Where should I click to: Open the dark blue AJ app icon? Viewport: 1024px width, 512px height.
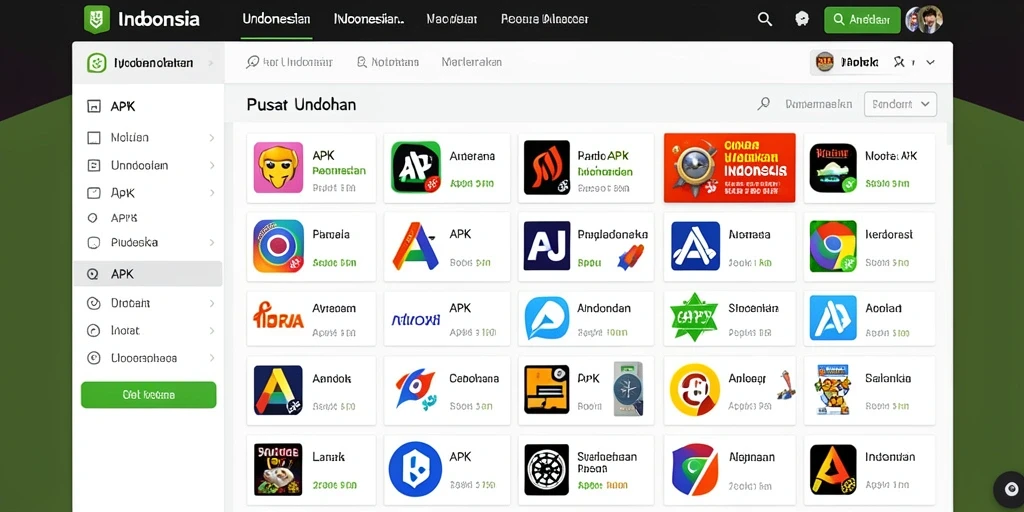coord(547,246)
